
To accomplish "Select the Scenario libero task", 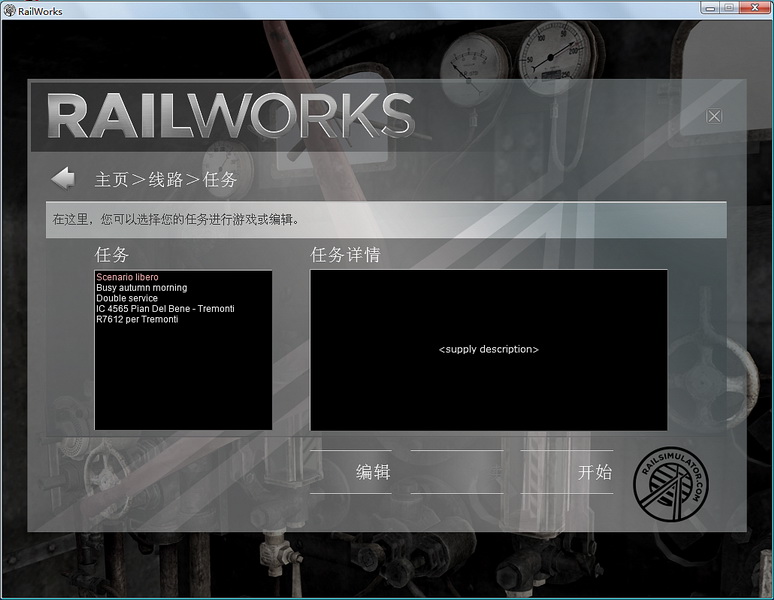I will (x=127, y=277).
